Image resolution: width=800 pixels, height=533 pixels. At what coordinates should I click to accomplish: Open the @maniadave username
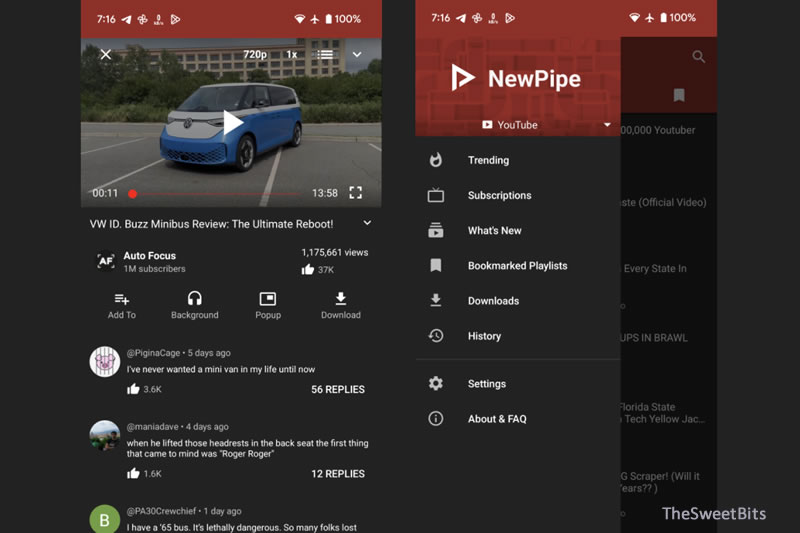click(153, 427)
